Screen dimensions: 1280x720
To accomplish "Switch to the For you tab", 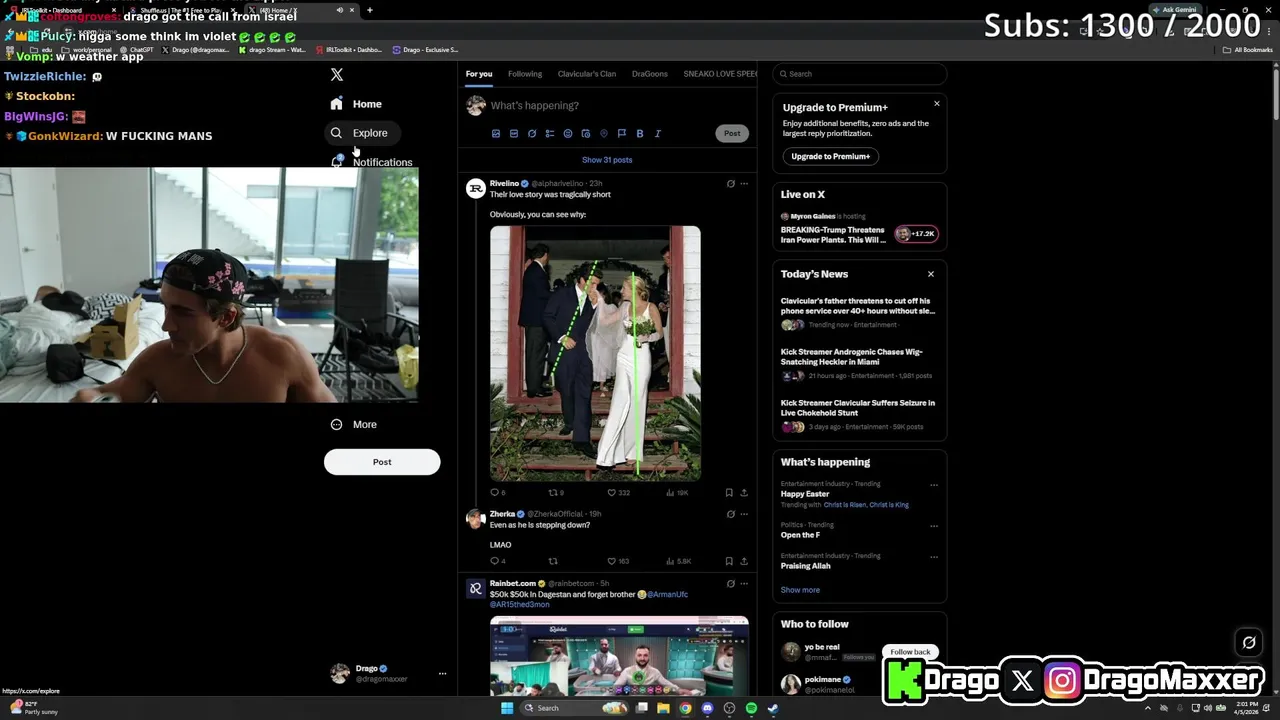I will (x=479, y=74).
